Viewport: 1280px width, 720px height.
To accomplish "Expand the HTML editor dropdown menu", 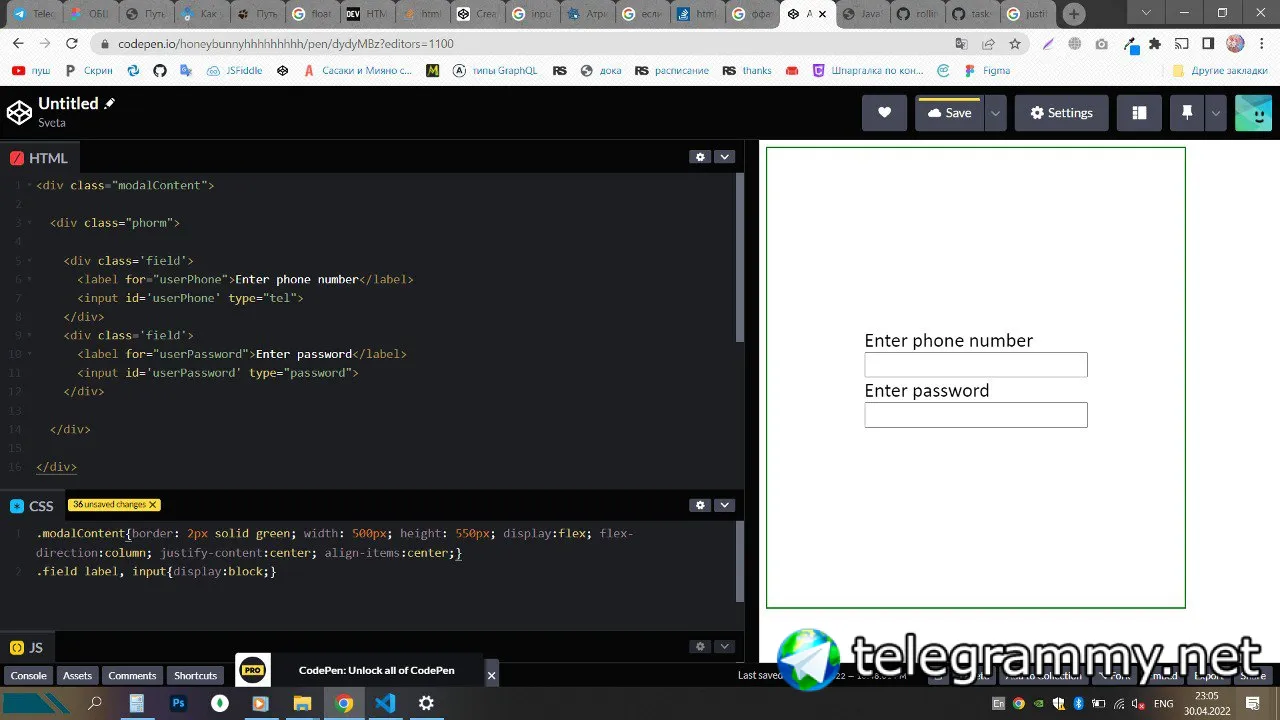I will [724, 157].
